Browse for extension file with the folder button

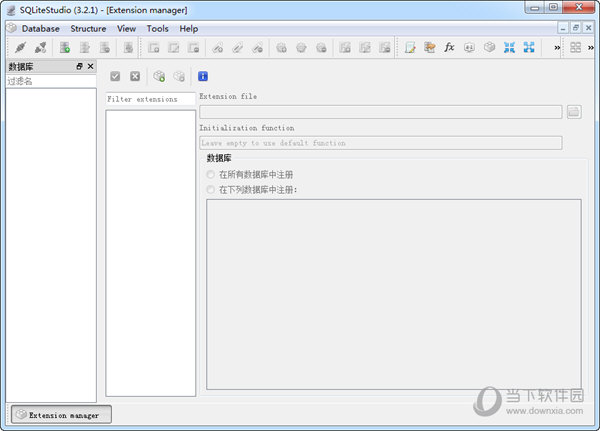[574, 112]
